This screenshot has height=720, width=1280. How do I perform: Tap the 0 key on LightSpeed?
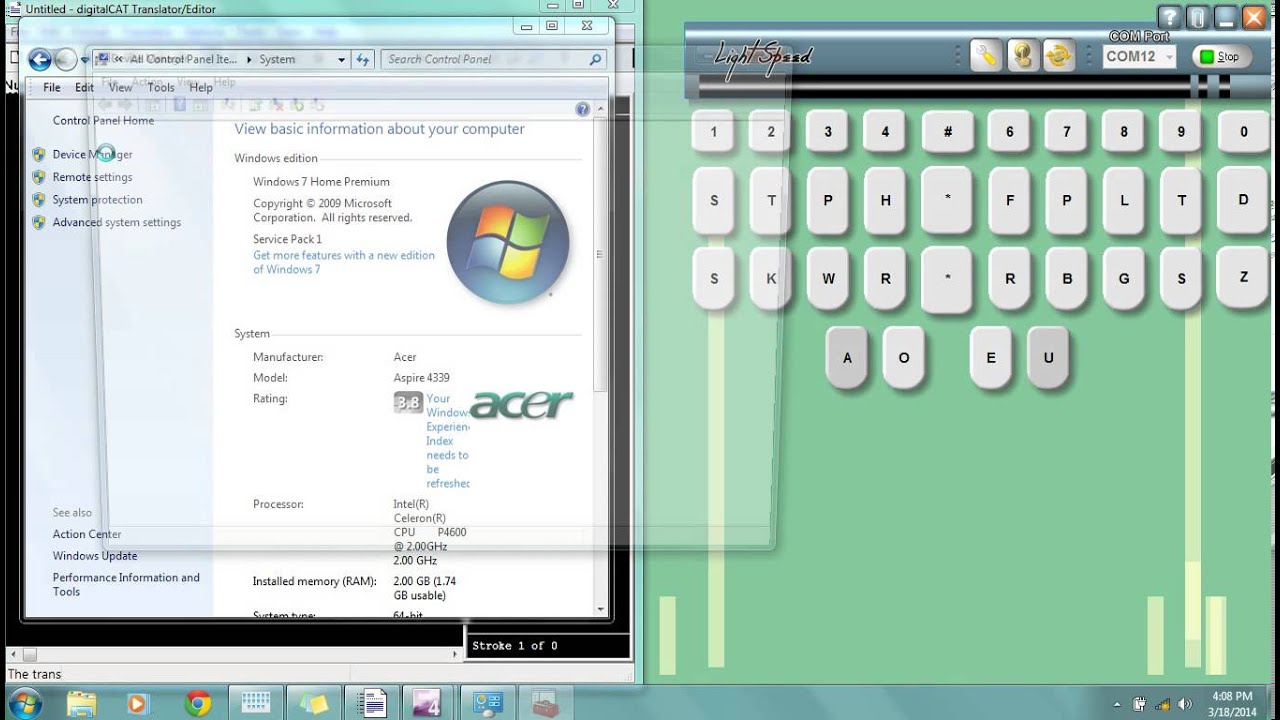1243,131
